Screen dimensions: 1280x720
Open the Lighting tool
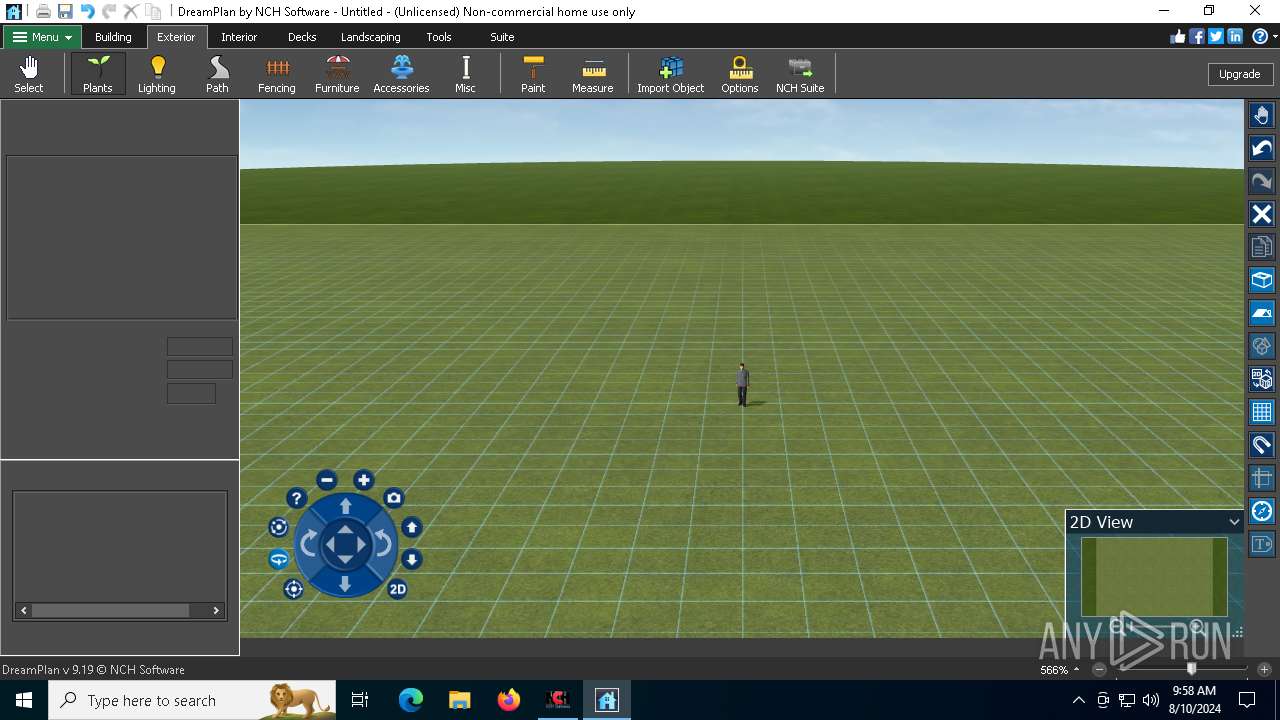point(157,74)
